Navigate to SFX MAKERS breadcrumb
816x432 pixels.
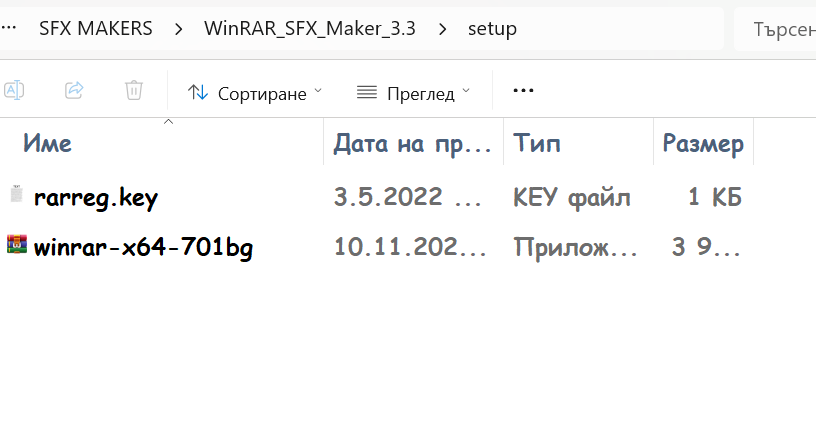pyautogui.click(x=96, y=29)
